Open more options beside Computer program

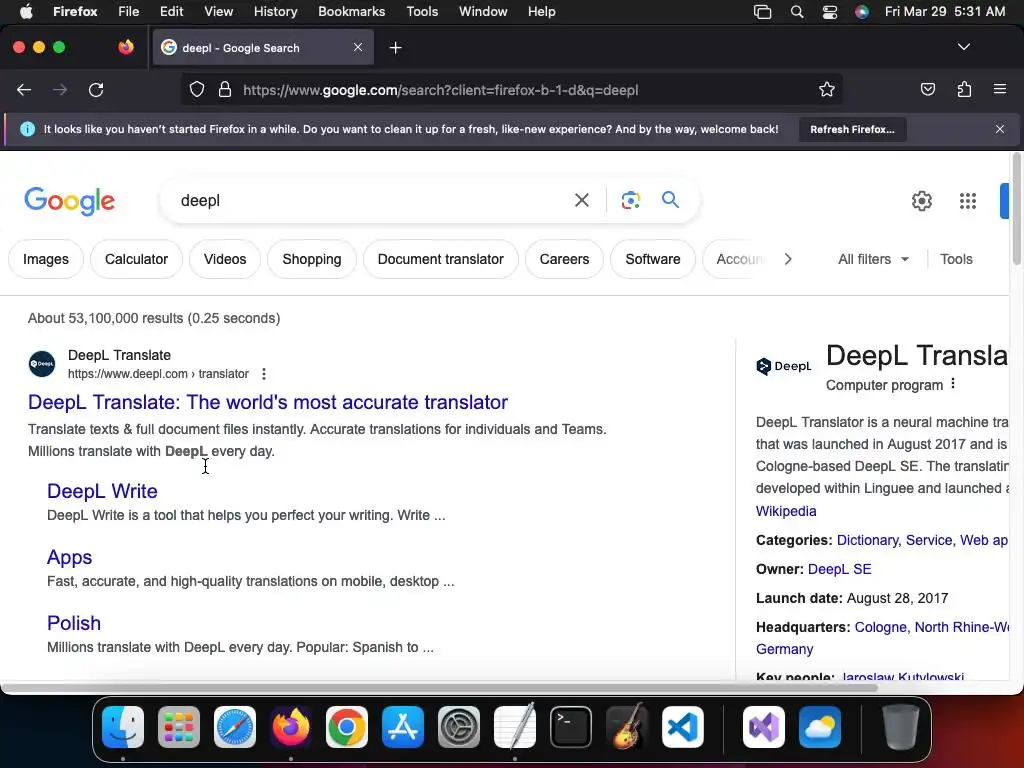tap(953, 384)
